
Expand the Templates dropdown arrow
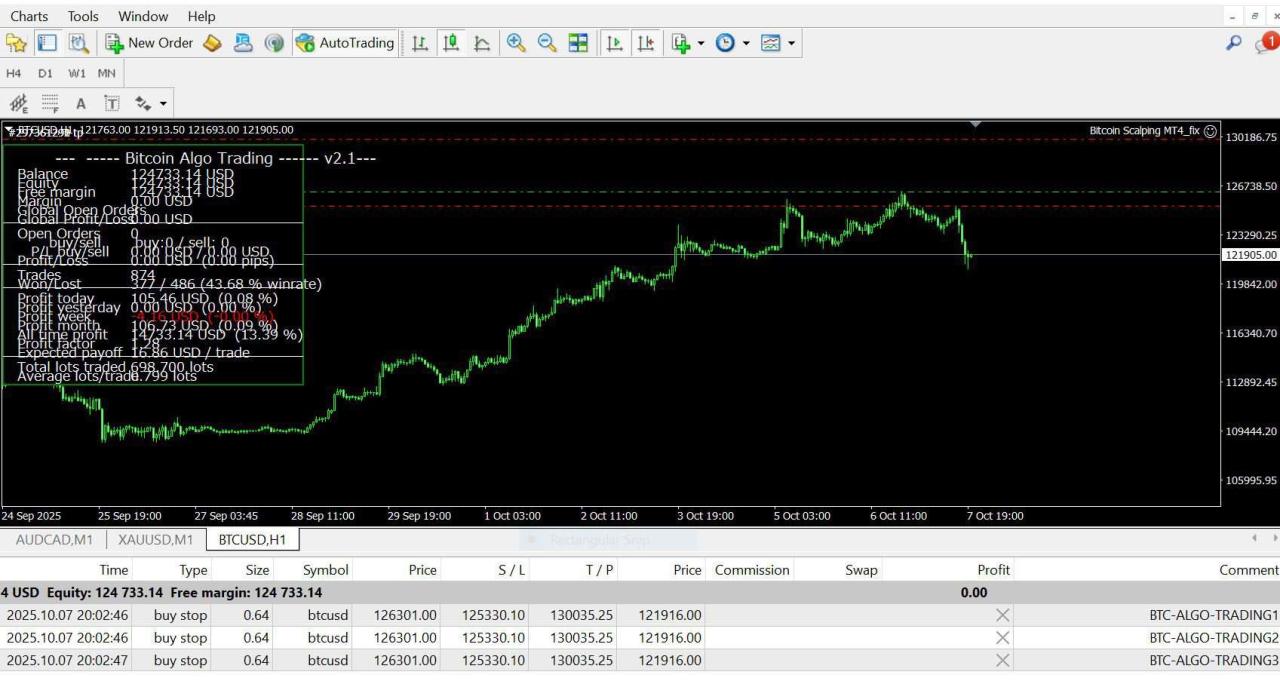[791, 43]
